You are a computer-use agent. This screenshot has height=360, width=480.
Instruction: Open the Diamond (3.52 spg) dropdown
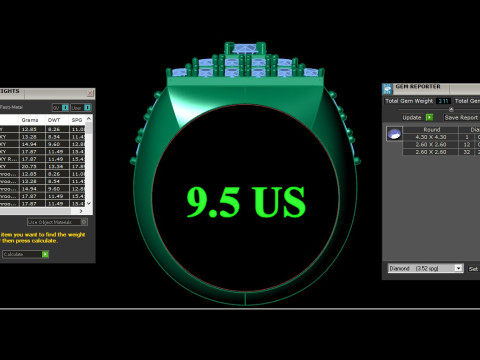click(x=426, y=268)
